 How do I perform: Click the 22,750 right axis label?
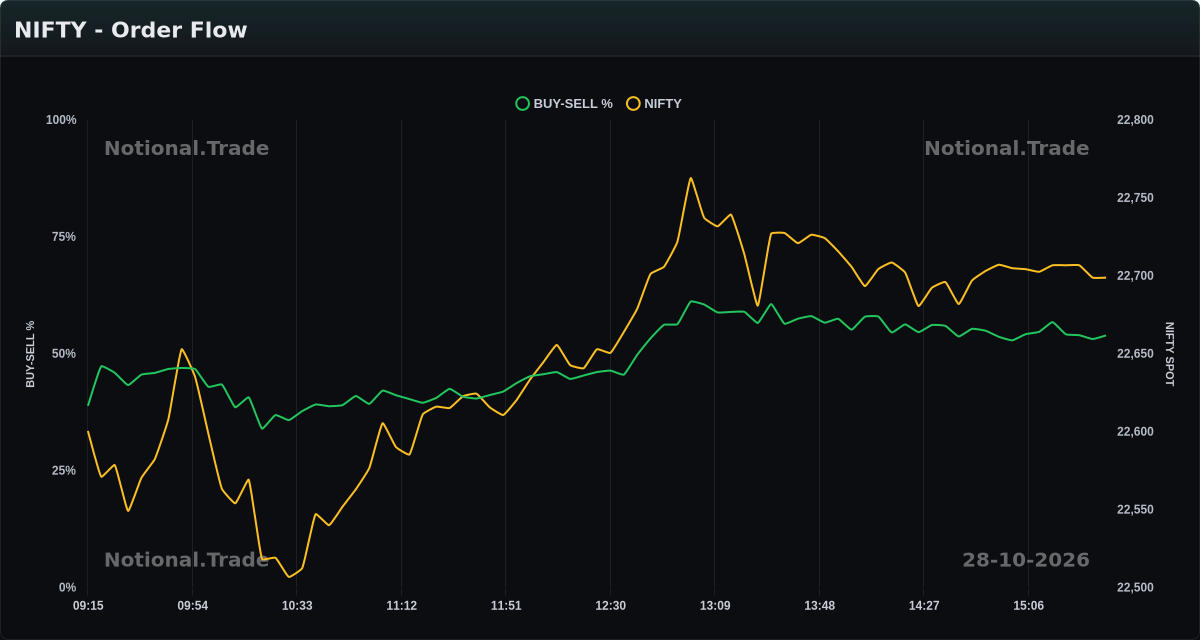point(1135,198)
